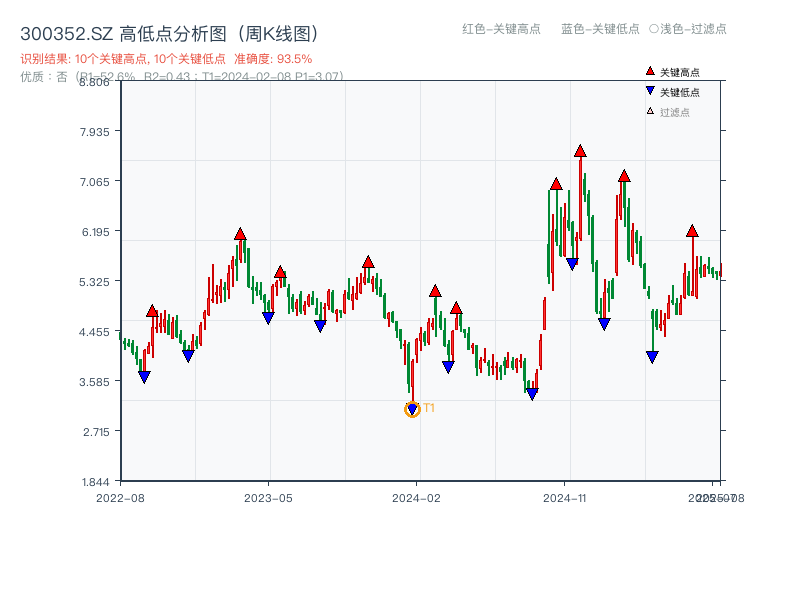
Task: Select the red high marker just above 7.065 in late 2024
Action: point(556,184)
